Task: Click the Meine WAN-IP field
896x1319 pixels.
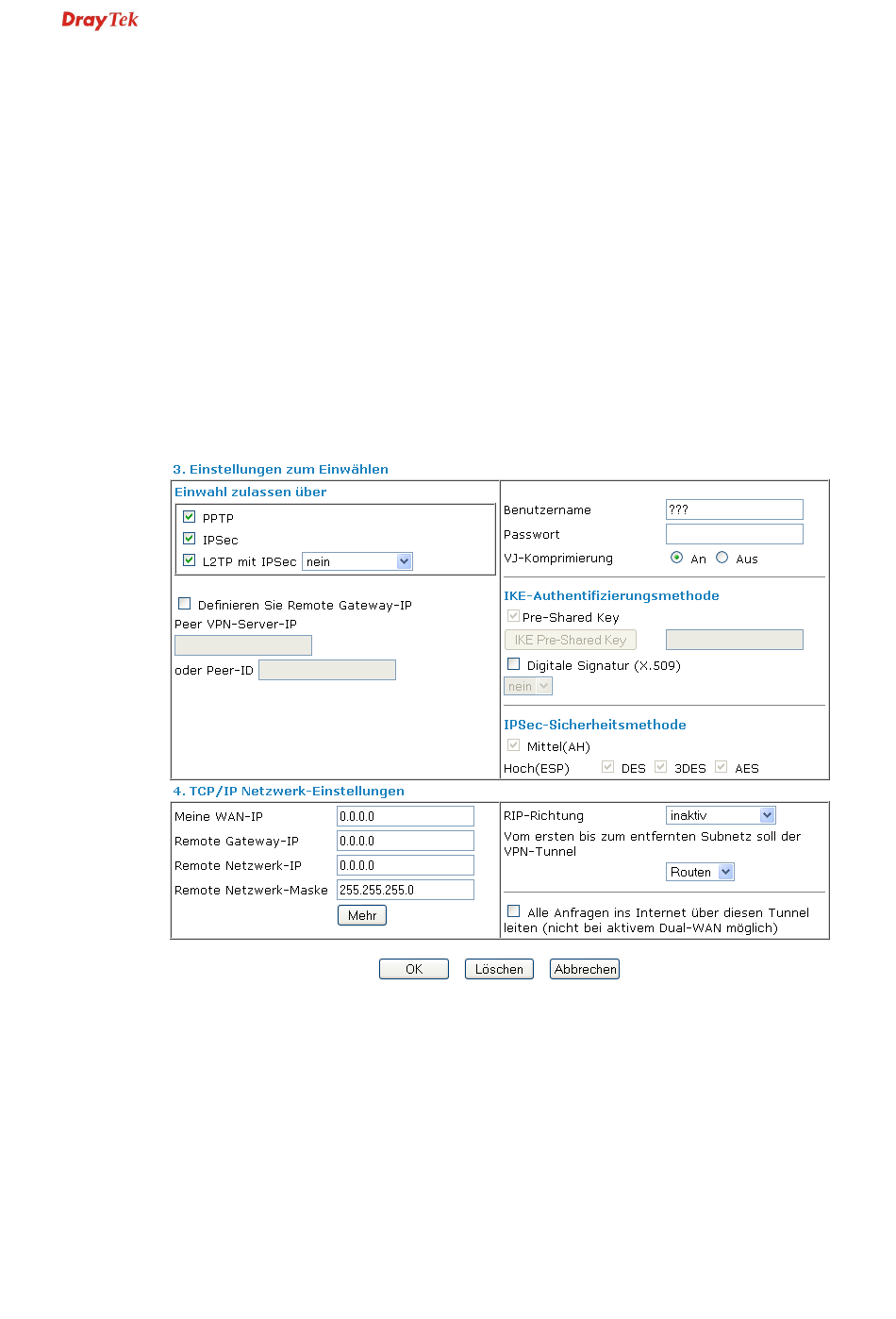Action: click(406, 816)
